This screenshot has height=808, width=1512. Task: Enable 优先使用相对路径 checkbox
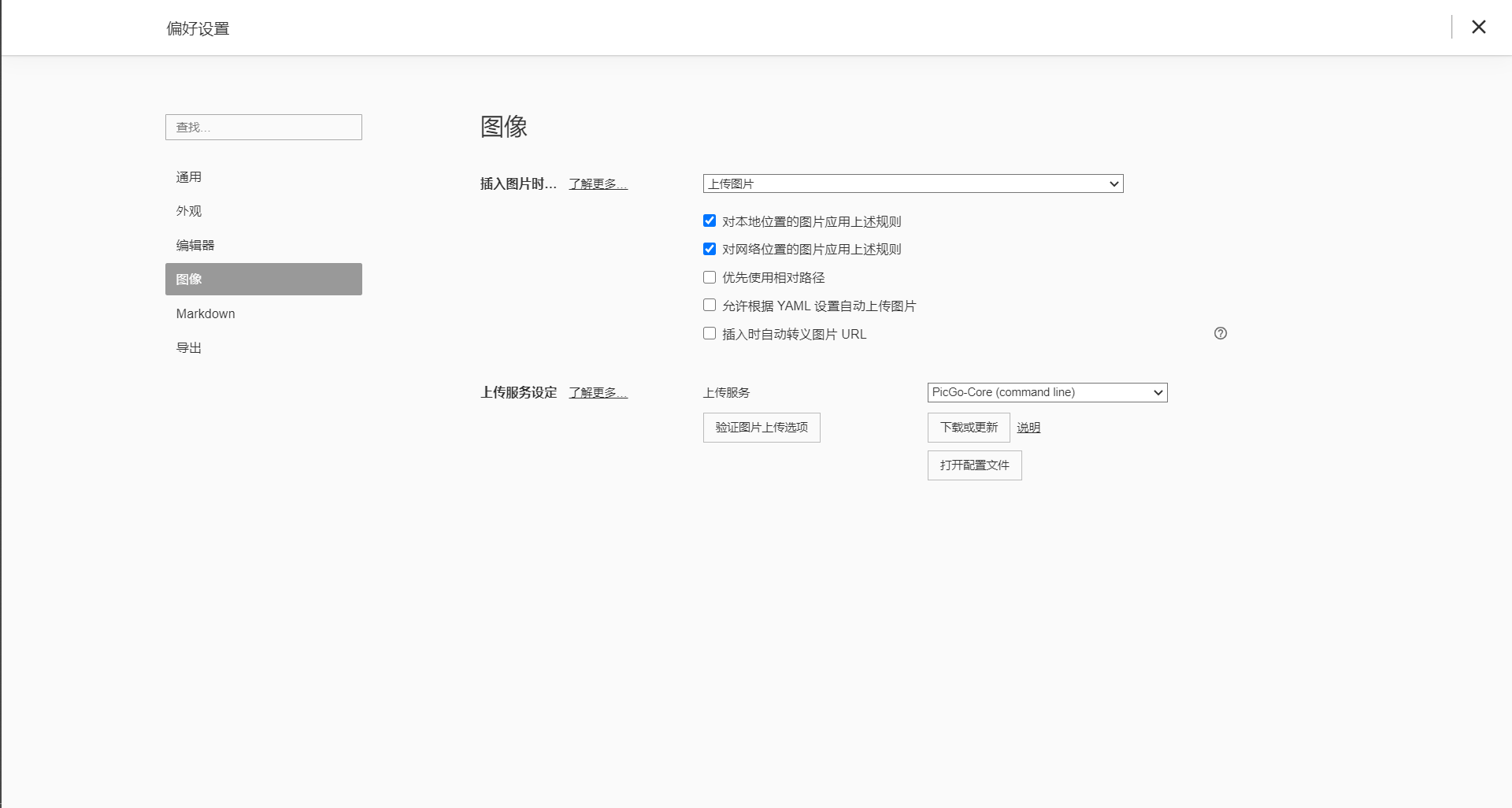pyautogui.click(x=710, y=277)
